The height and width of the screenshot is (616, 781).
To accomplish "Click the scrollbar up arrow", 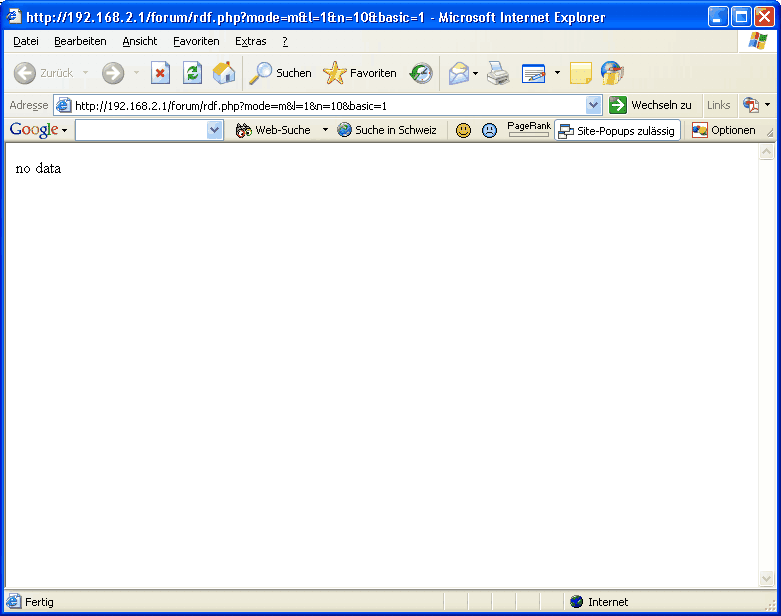I will point(766,151).
